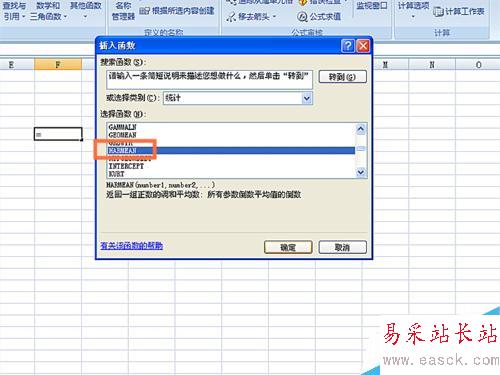Click the Create from Selection ribbon icon

pyautogui.click(x=144, y=11)
